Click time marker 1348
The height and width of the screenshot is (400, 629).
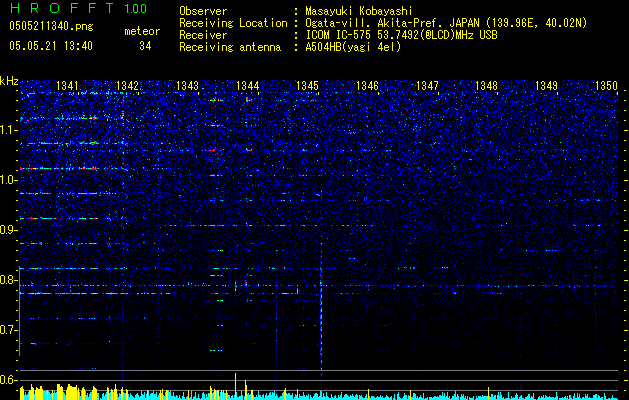[x=487, y=85]
